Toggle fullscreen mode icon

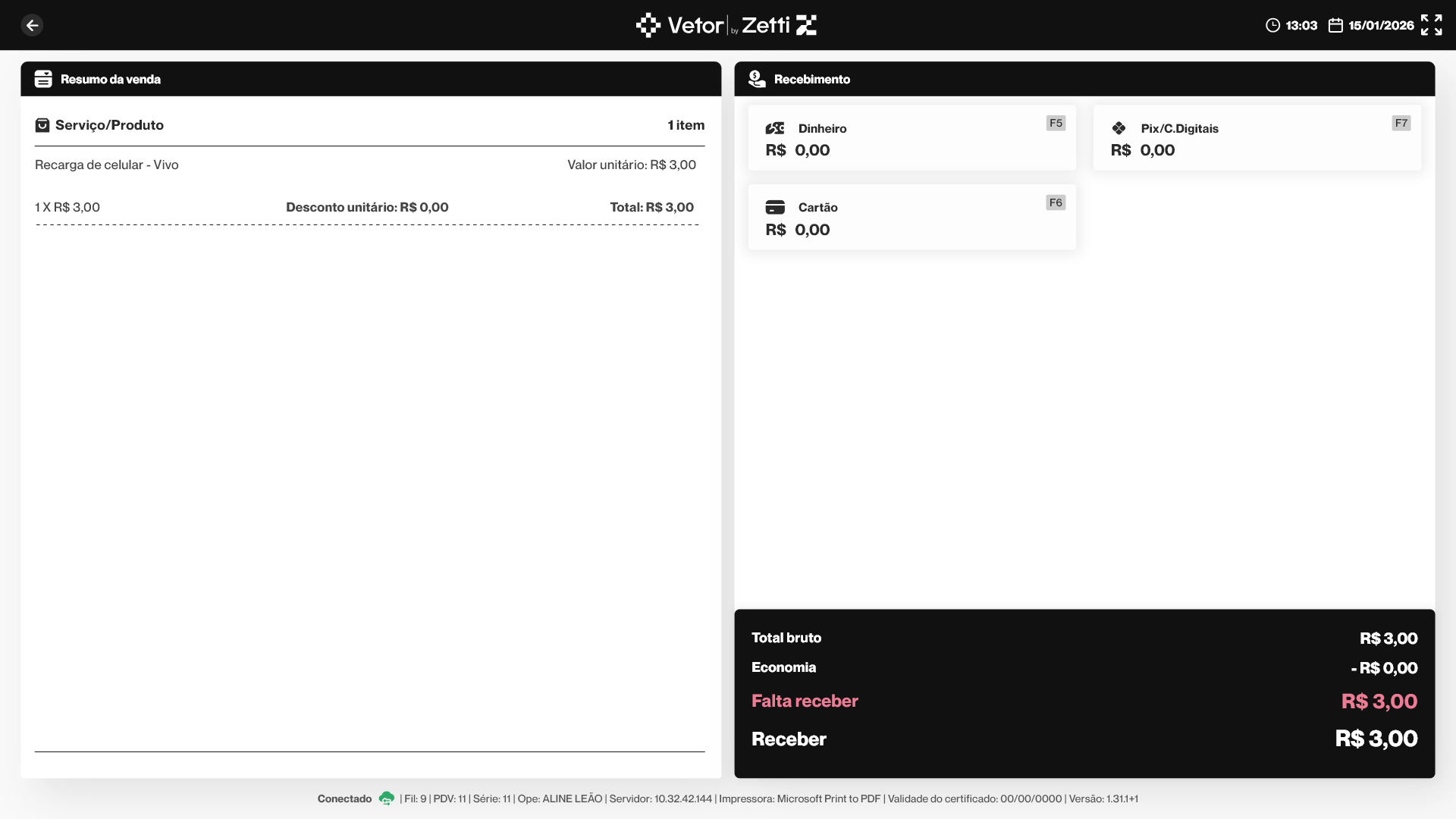tap(1431, 25)
